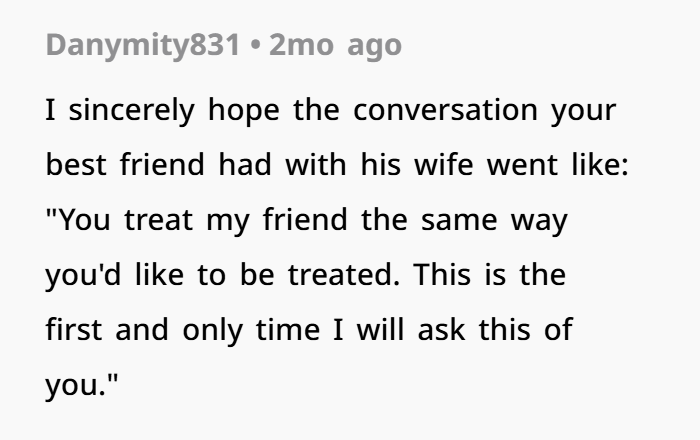The width and height of the screenshot is (700, 440).
Task: Click "went like:" at the line end
Action: [558, 164]
